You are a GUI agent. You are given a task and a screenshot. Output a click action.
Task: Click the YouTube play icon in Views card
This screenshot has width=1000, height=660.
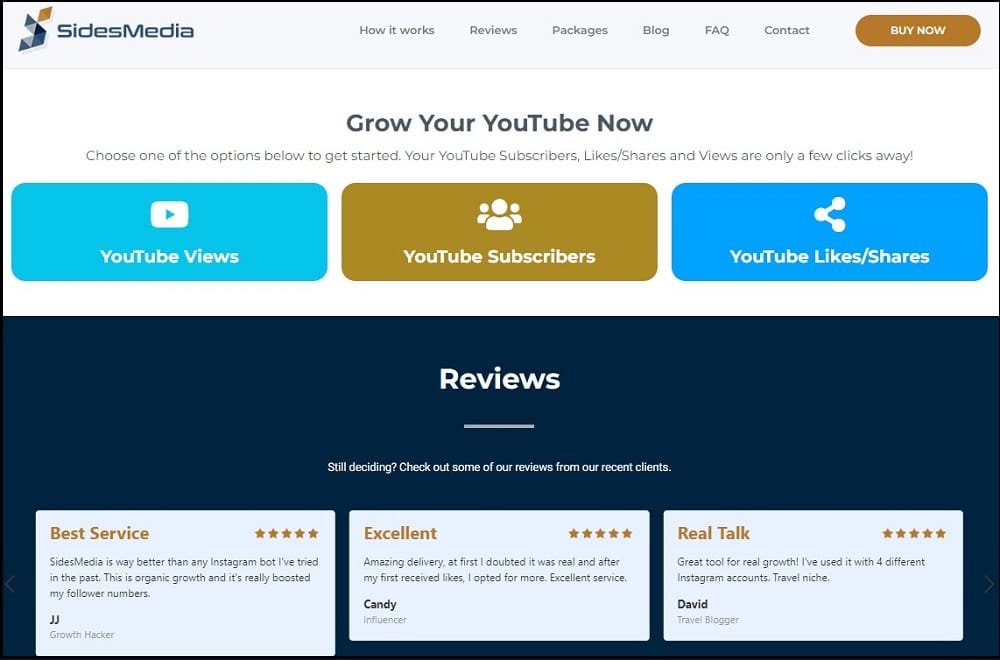[169, 214]
